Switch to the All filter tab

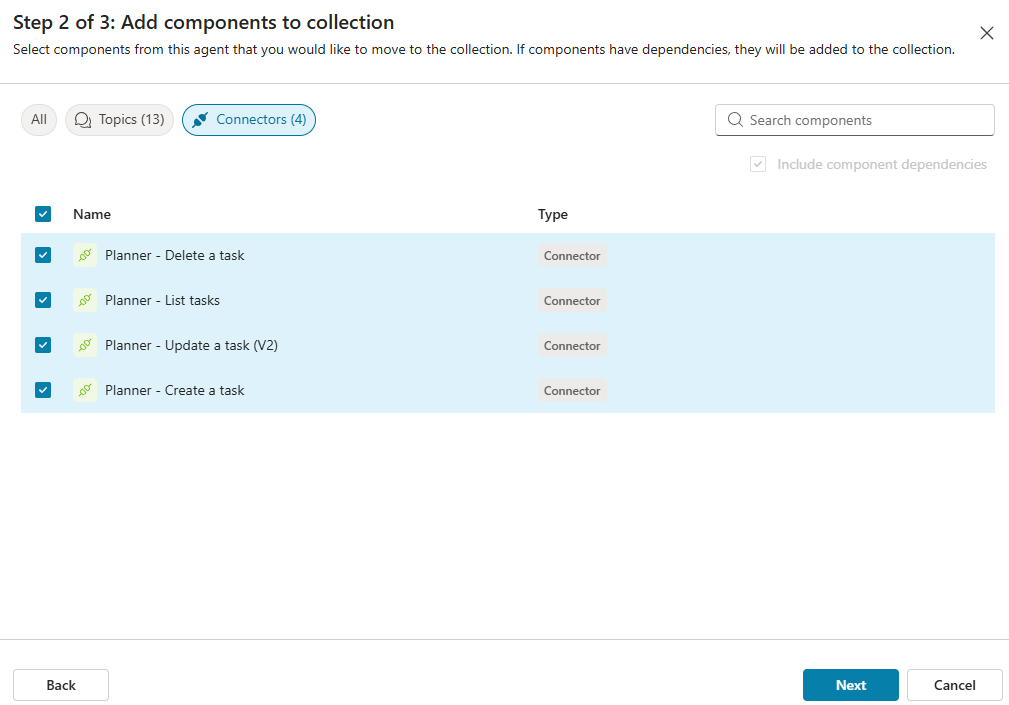[39, 120]
